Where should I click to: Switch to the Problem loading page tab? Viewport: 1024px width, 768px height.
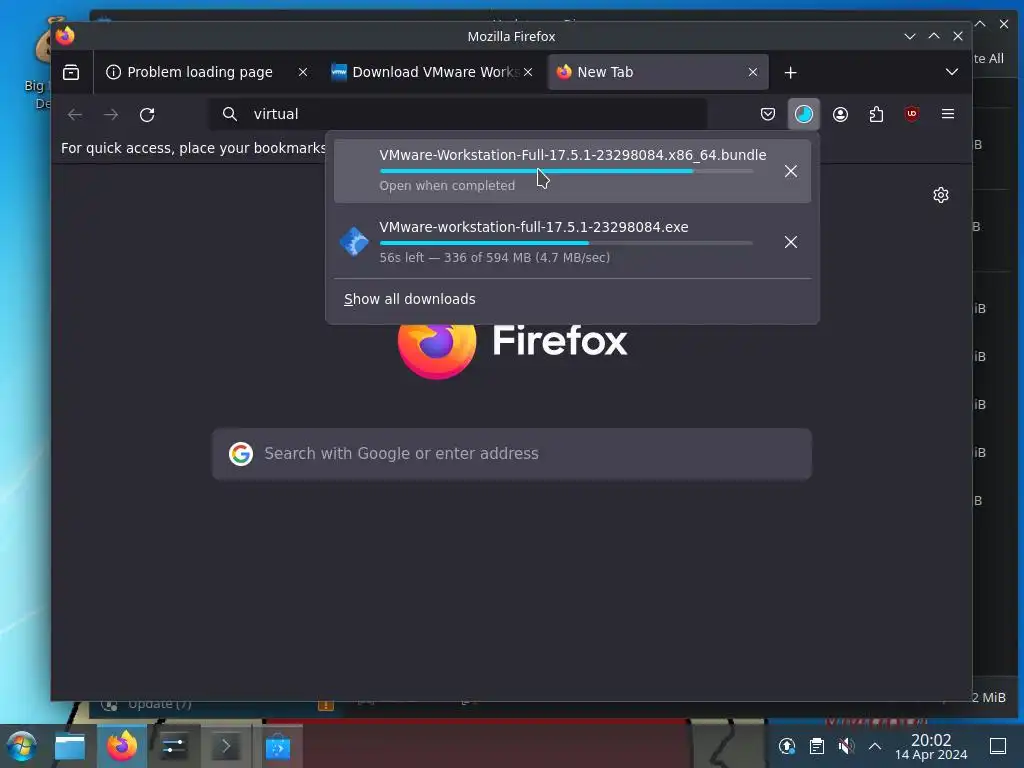(x=206, y=72)
